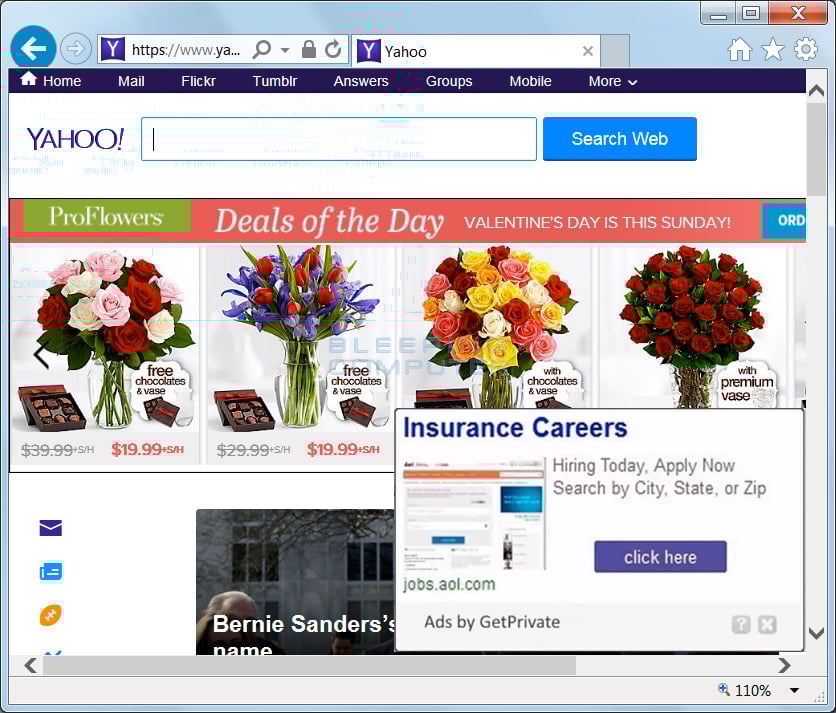Click the search magnifier in the address bar
Screen dimensions: 836x713
[x=262, y=49]
